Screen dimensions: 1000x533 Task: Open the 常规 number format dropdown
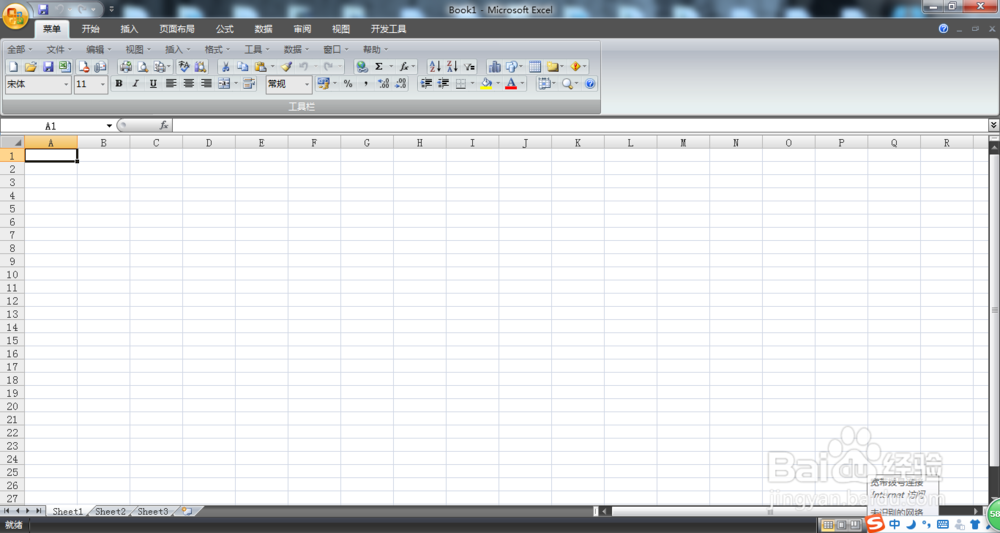coord(307,84)
